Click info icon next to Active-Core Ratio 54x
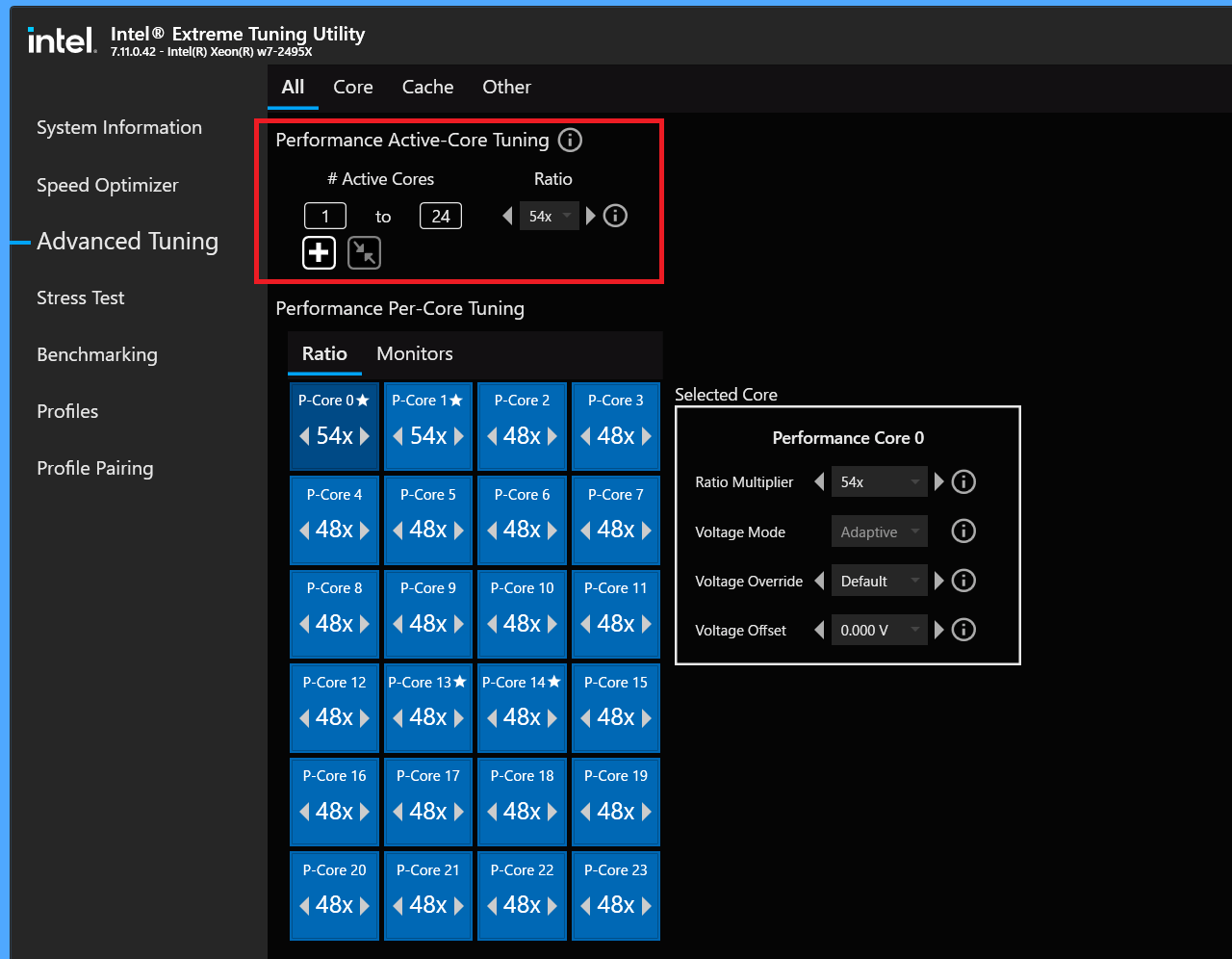The height and width of the screenshot is (959, 1232). coord(615,216)
